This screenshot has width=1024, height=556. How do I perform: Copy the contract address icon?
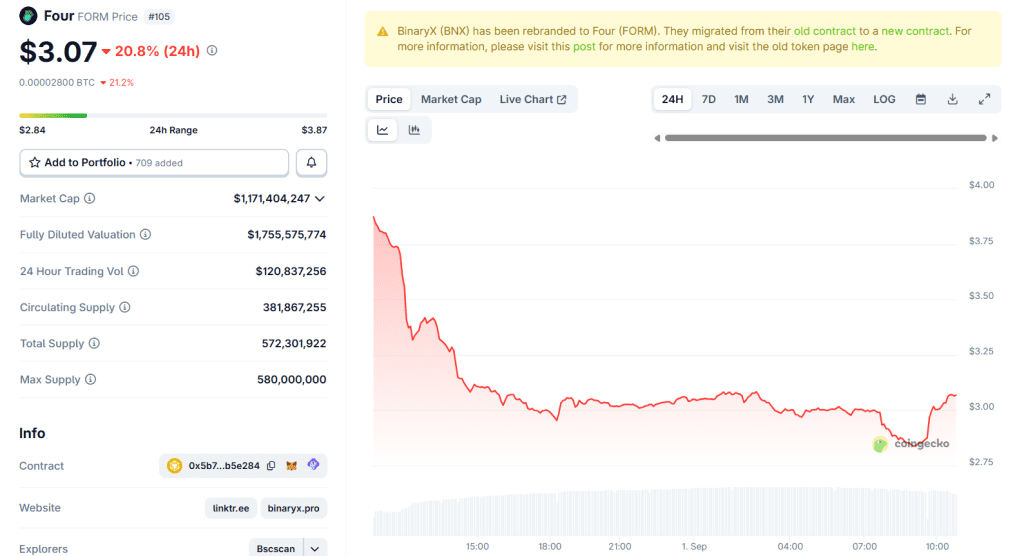click(271, 466)
